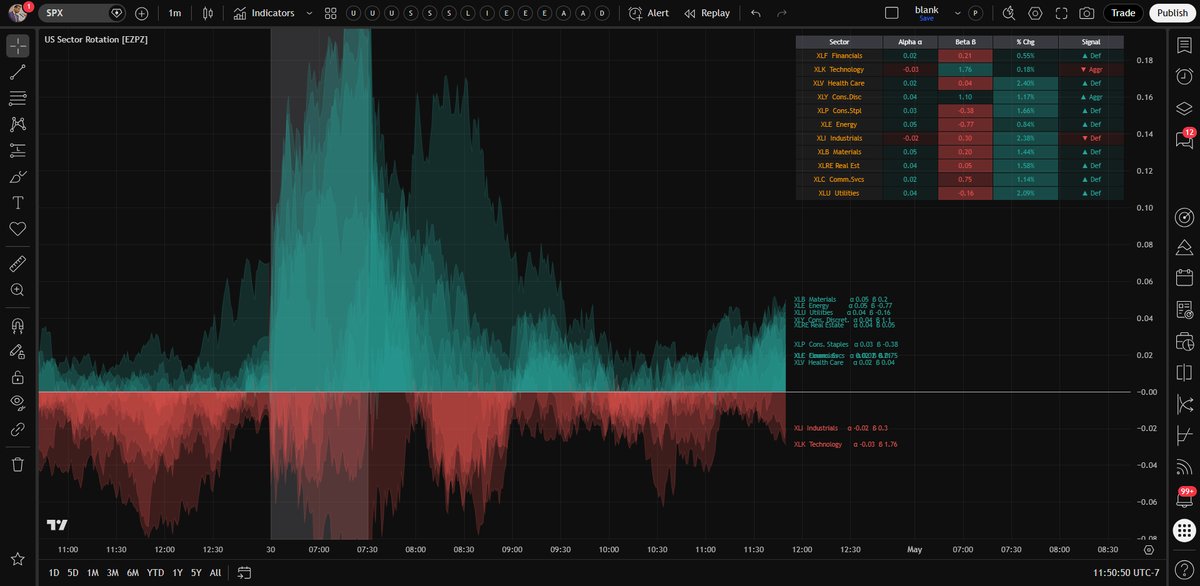Select the chart layout square icon
1200x586 pixels.
pos(893,13)
